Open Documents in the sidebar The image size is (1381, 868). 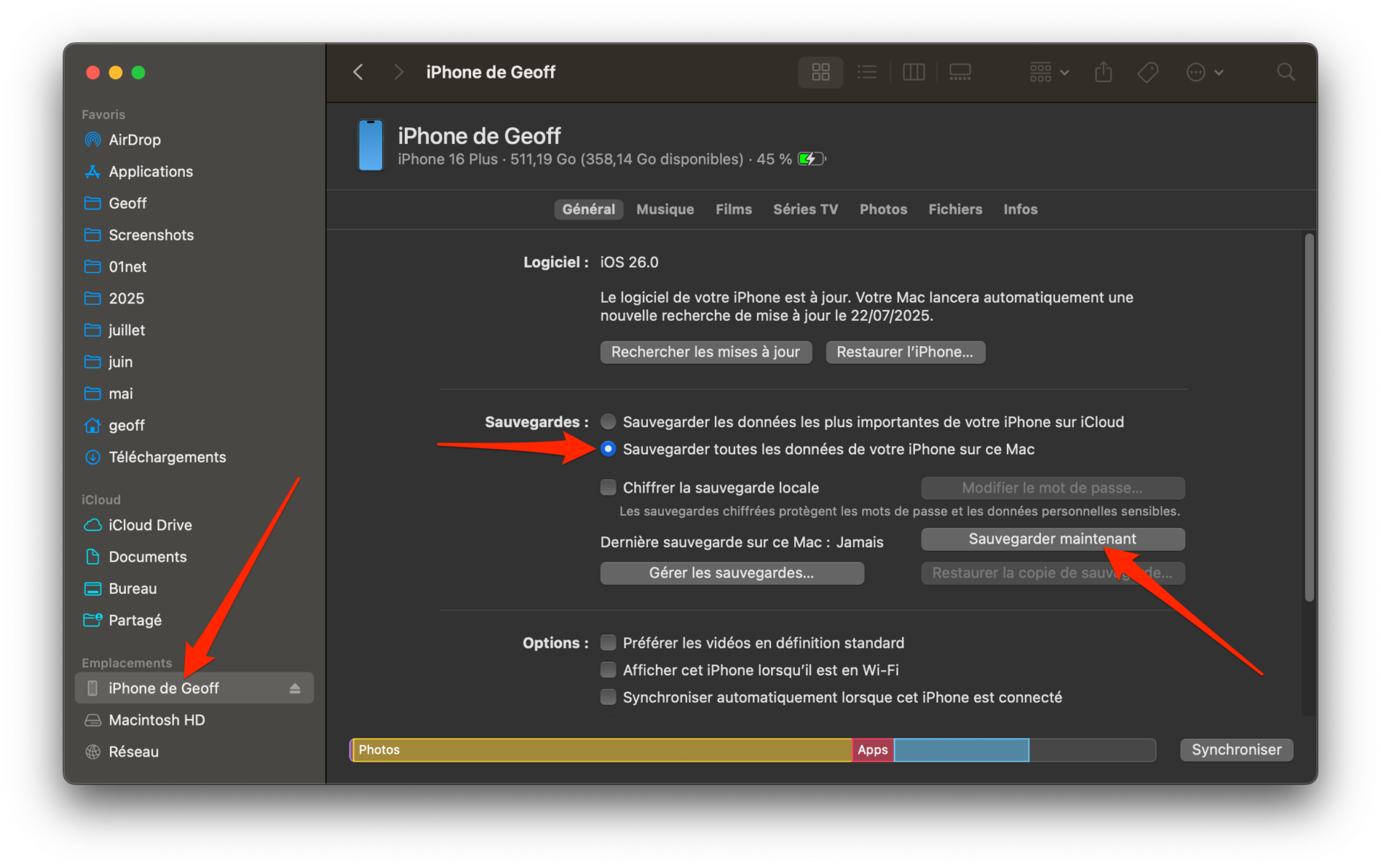pyautogui.click(x=194, y=557)
